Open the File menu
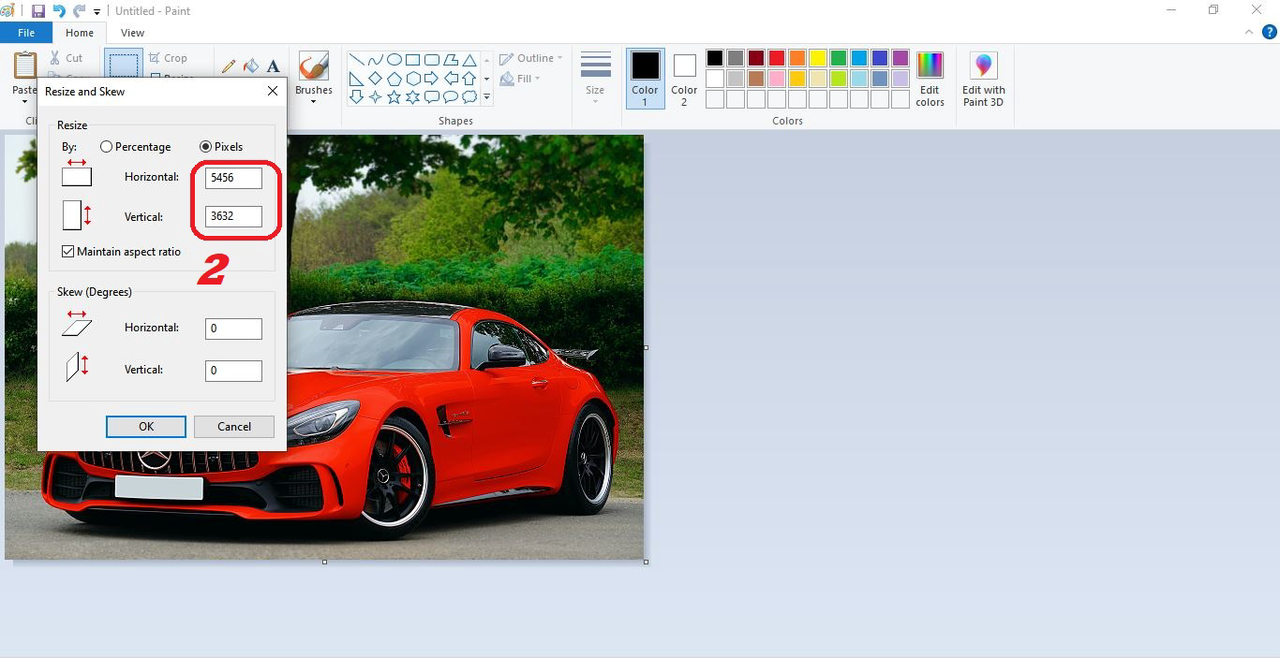Screen dimensions: 1280x658 point(26,33)
